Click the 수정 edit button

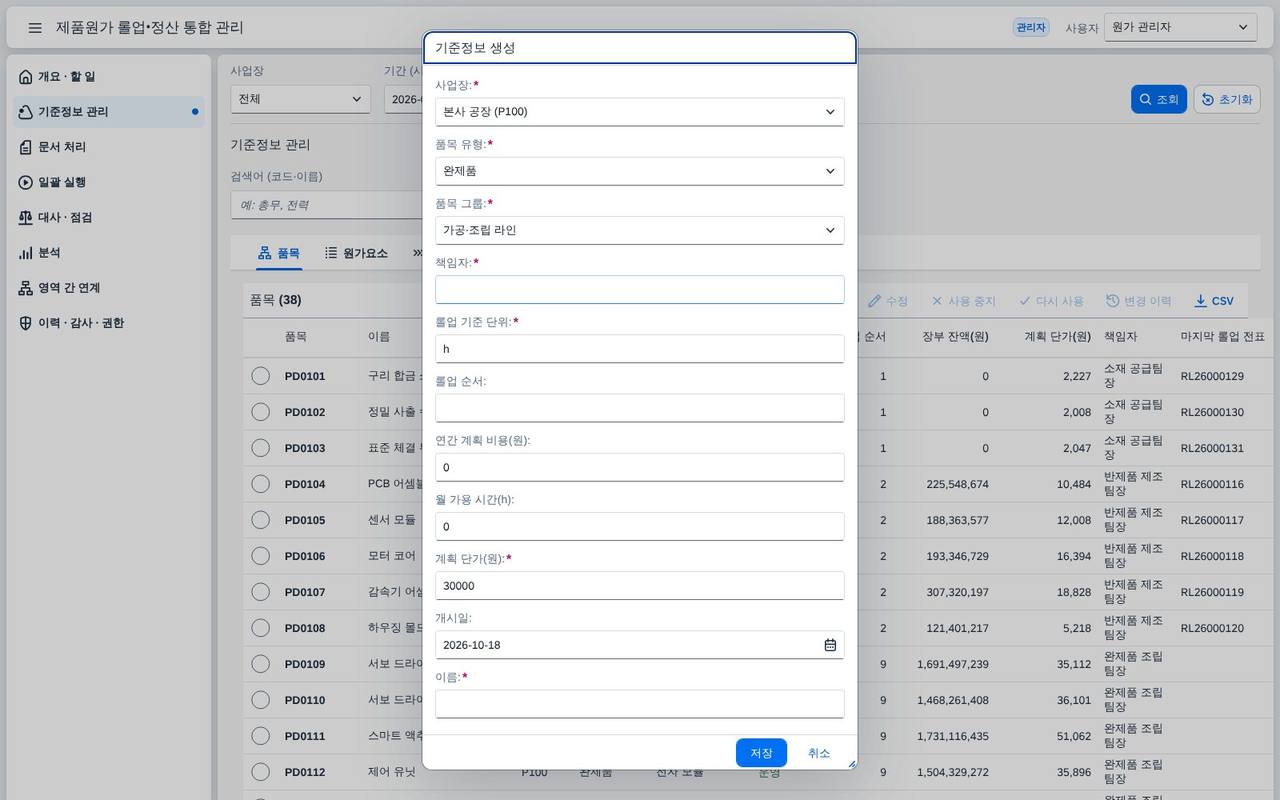[888, 301]
